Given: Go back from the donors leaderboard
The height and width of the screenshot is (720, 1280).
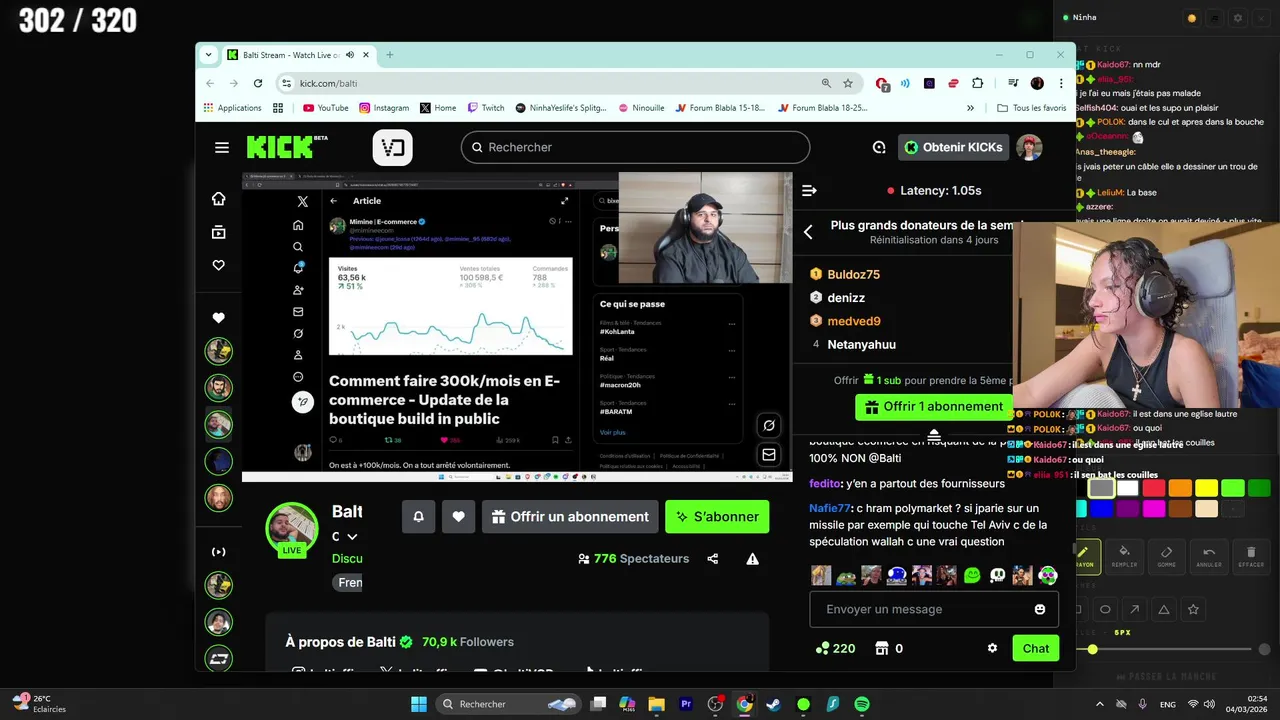Looking at the screenshot, I should (808, 232).
